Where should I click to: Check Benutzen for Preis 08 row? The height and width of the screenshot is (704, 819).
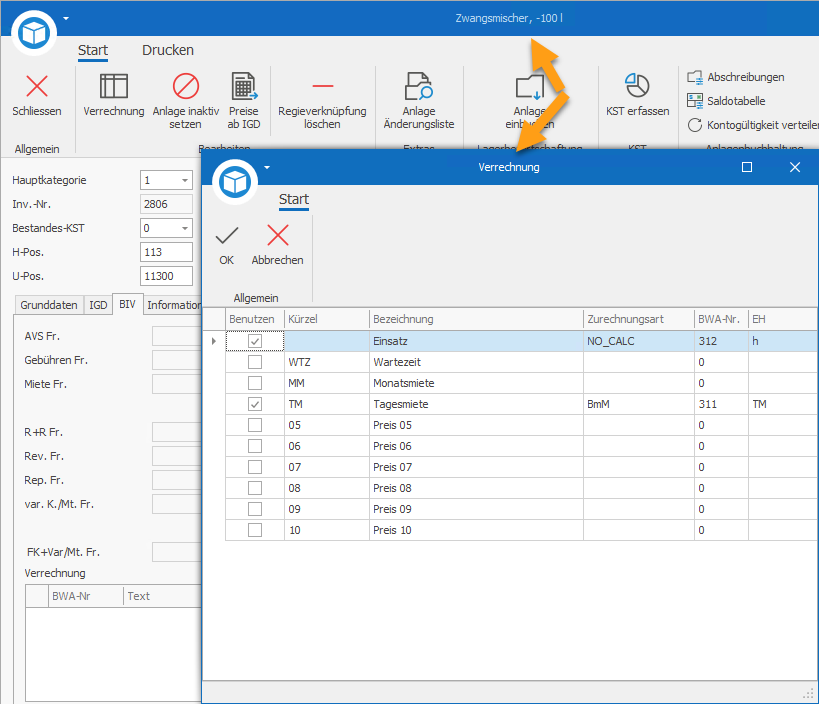[255, 488]
